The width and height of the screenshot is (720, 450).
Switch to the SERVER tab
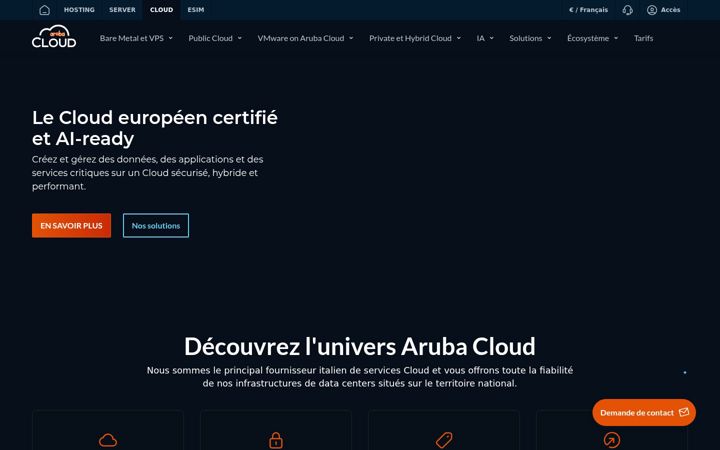tap(122, 10)
